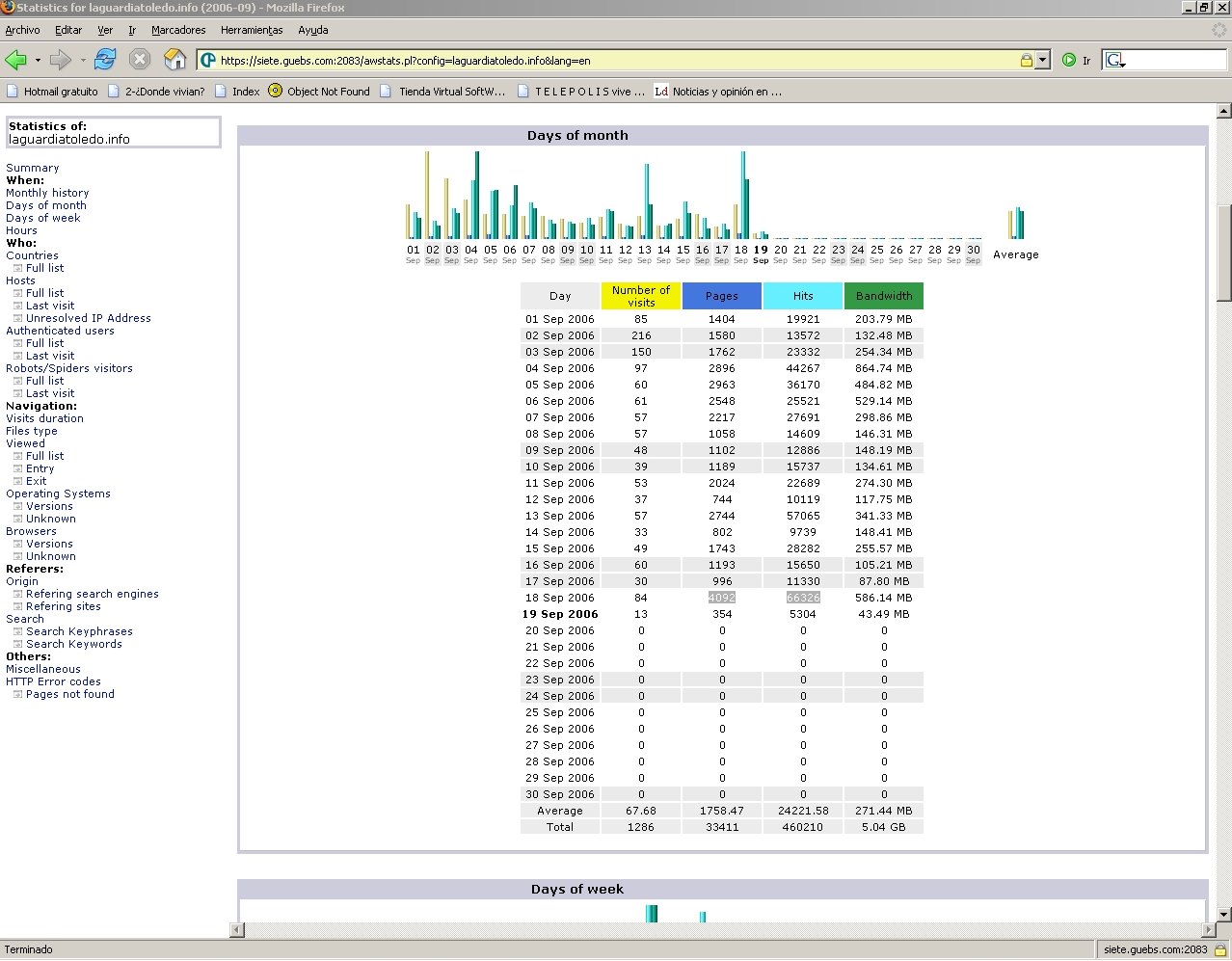Open Pages not found link
Screen dimensions: 1232x961
[69, 694]
